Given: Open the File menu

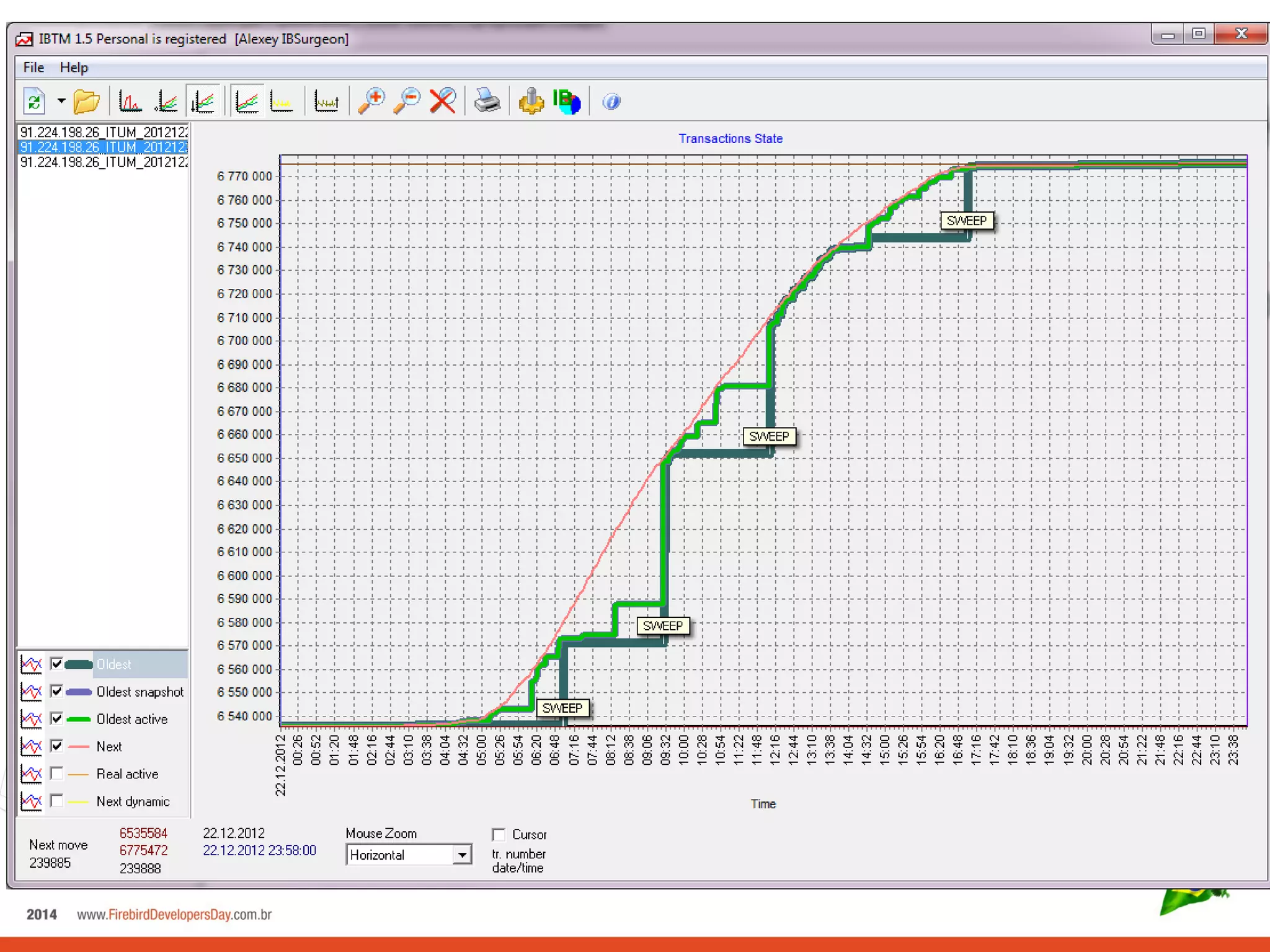Looking at the screenshot, I should [33, 67].
